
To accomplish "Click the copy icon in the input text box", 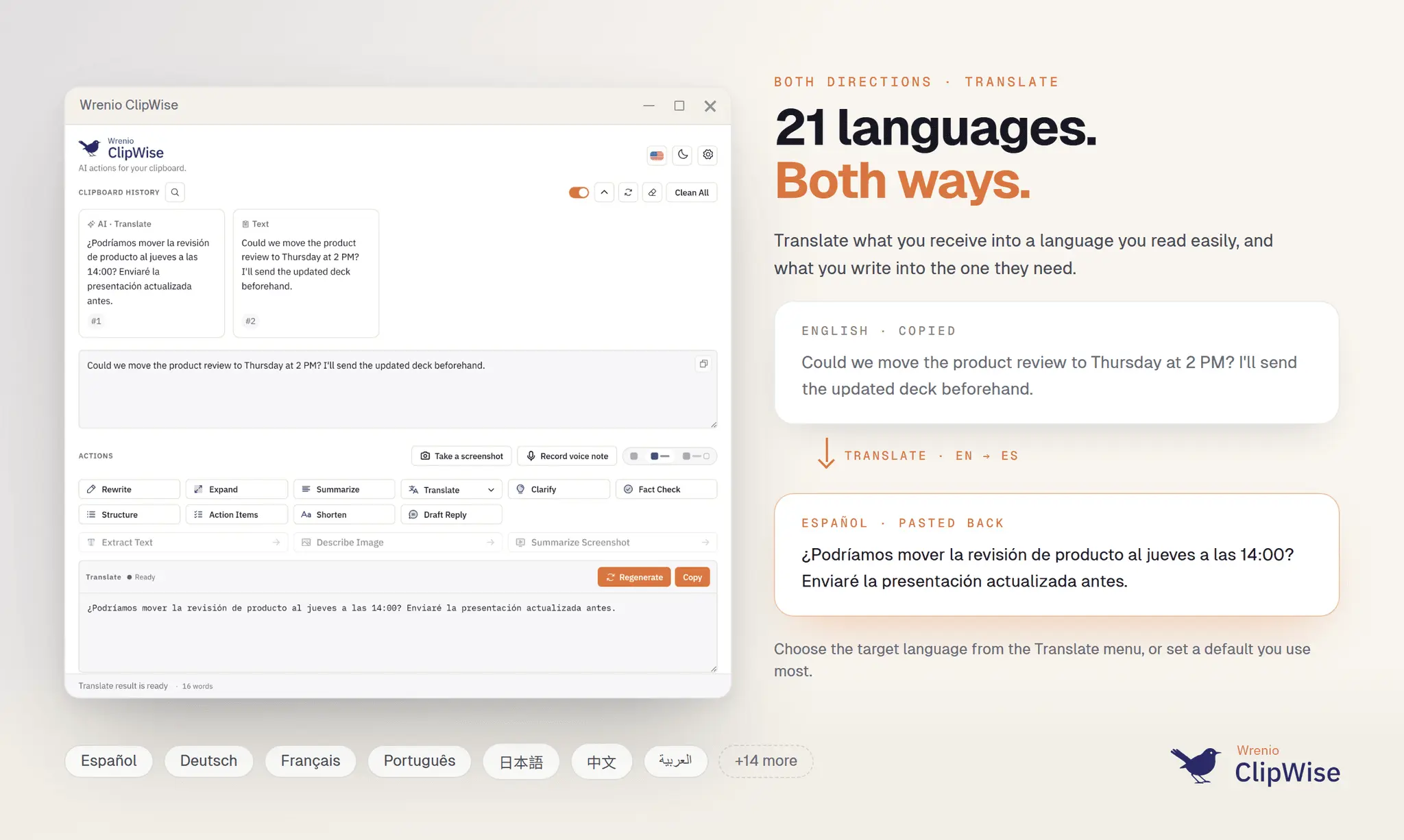I will click(703, 364).
